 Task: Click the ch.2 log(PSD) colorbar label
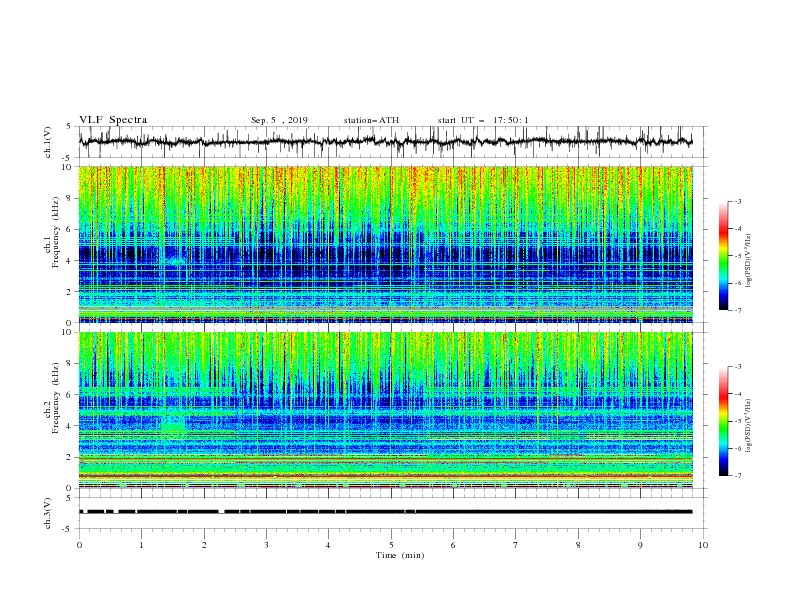tap(748, 426)
